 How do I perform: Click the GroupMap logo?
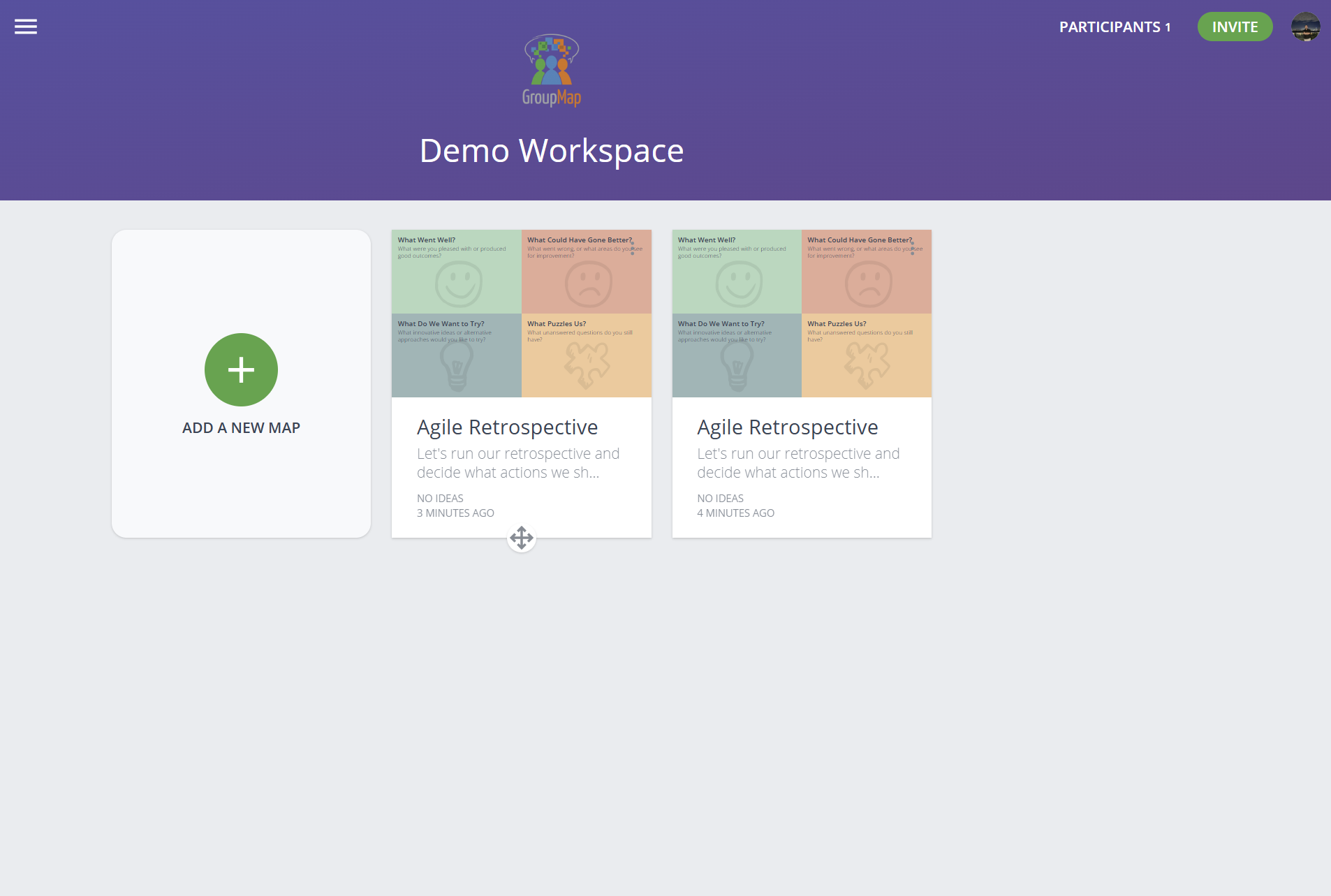(552, 71)
